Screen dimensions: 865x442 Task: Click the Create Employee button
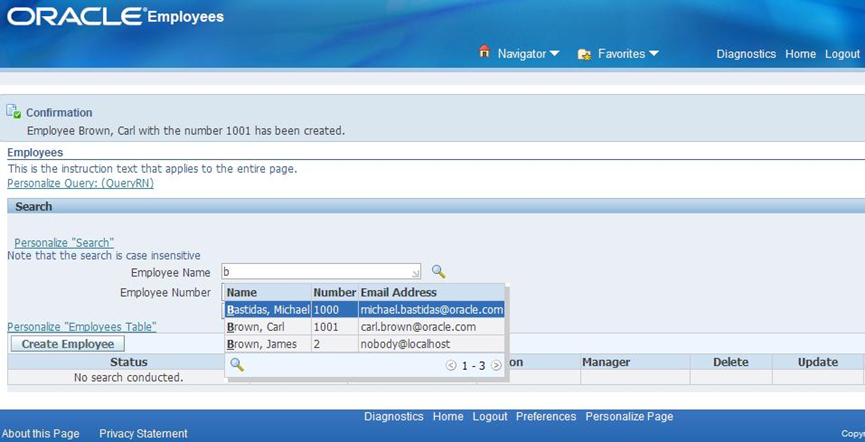pyautogui.click(x=68, y=344)
